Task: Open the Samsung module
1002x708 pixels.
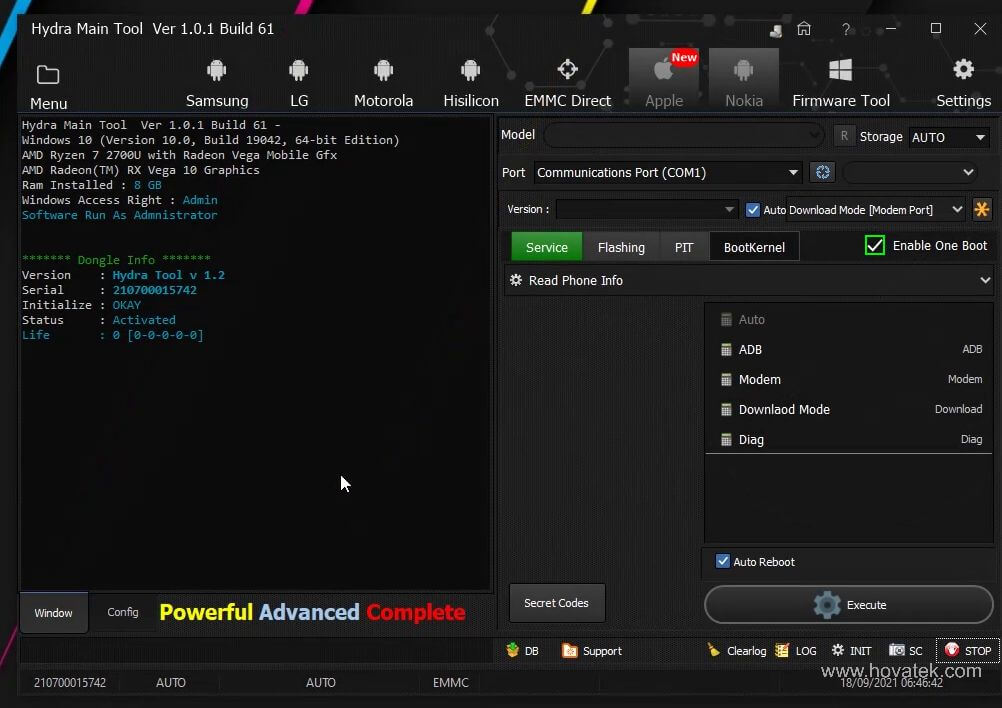Action: (x=216, y=82)
